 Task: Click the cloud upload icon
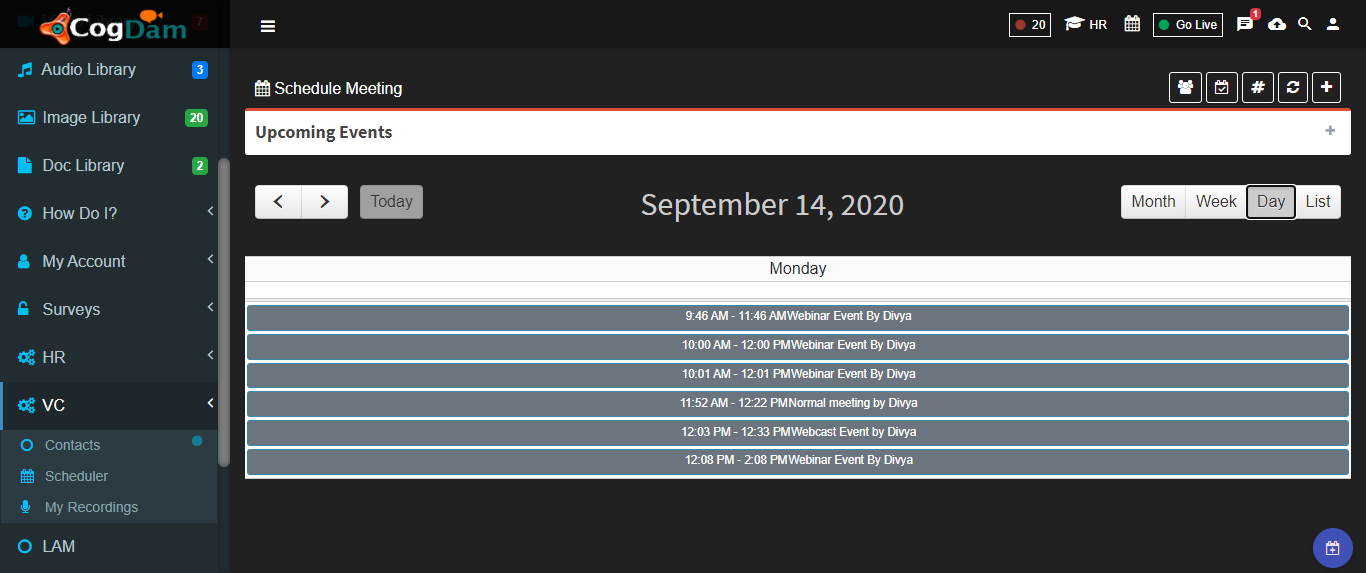click(x=1277, y=24)
